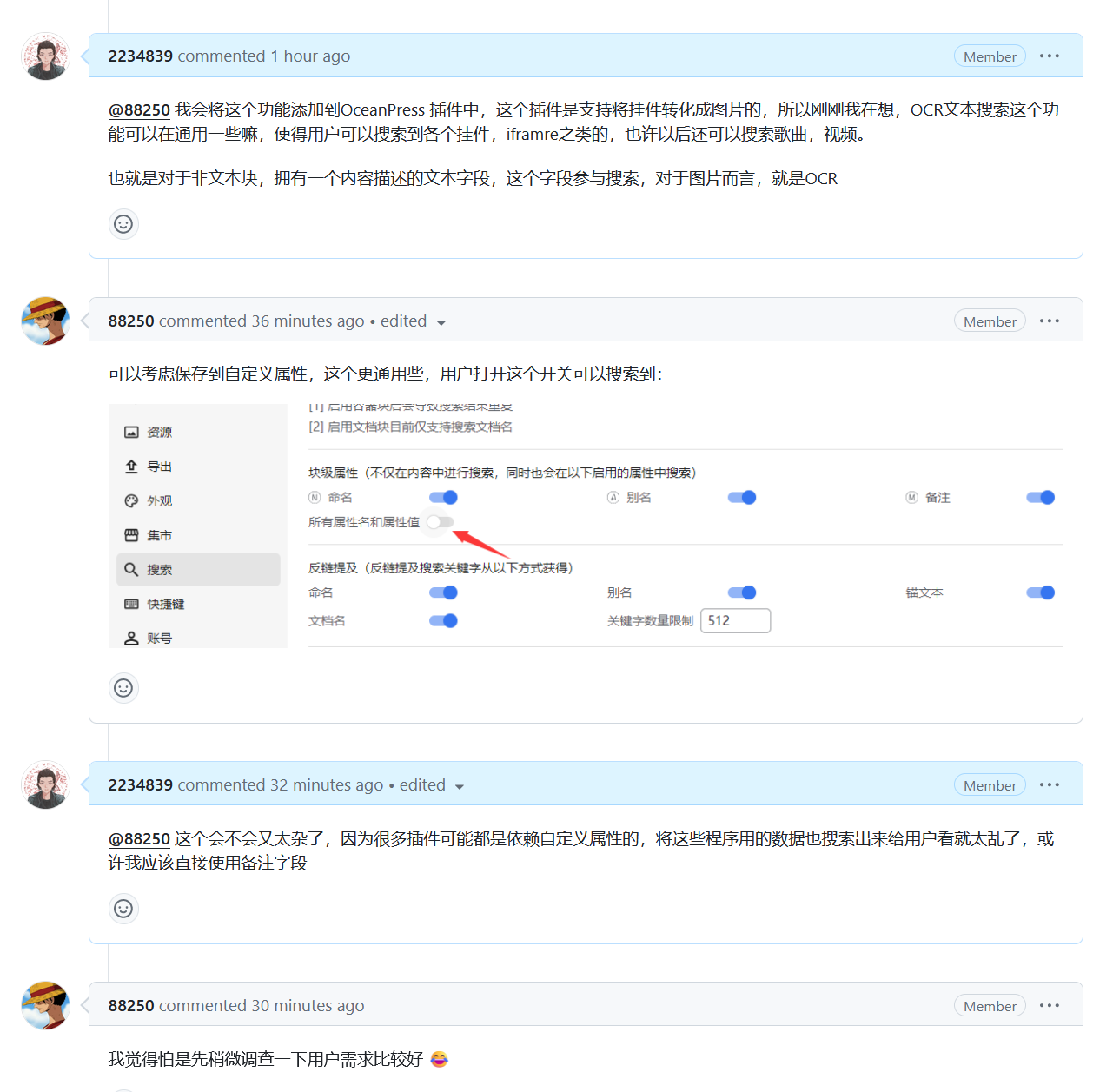This screenshot has height=1092, width=1113.
Task: Click inside the 关键字数量限制 512 field
Action: click(x=735, y=620)
